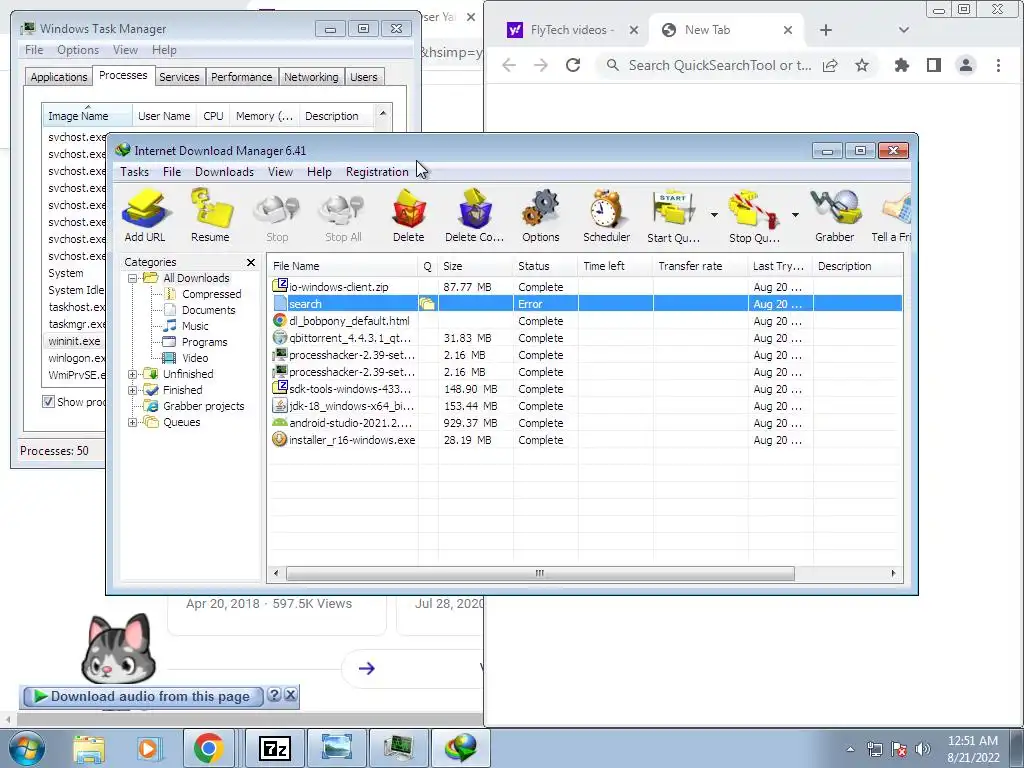1024x768 pixels.
Task: Collapse the All Downloads tree node
Action: click(x=133, y=278)
